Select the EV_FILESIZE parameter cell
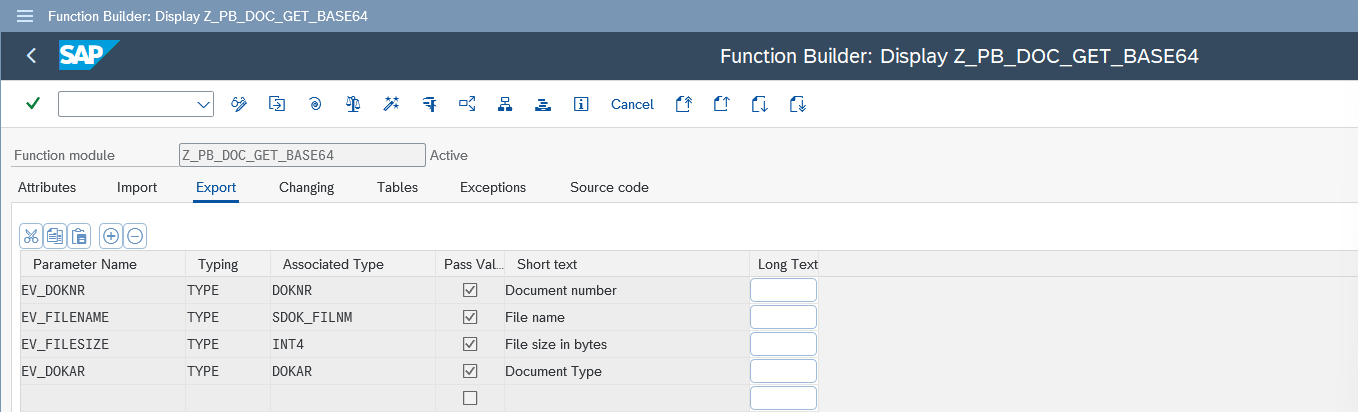Screen dimensions: 1358x412 [x=103, y=344]
